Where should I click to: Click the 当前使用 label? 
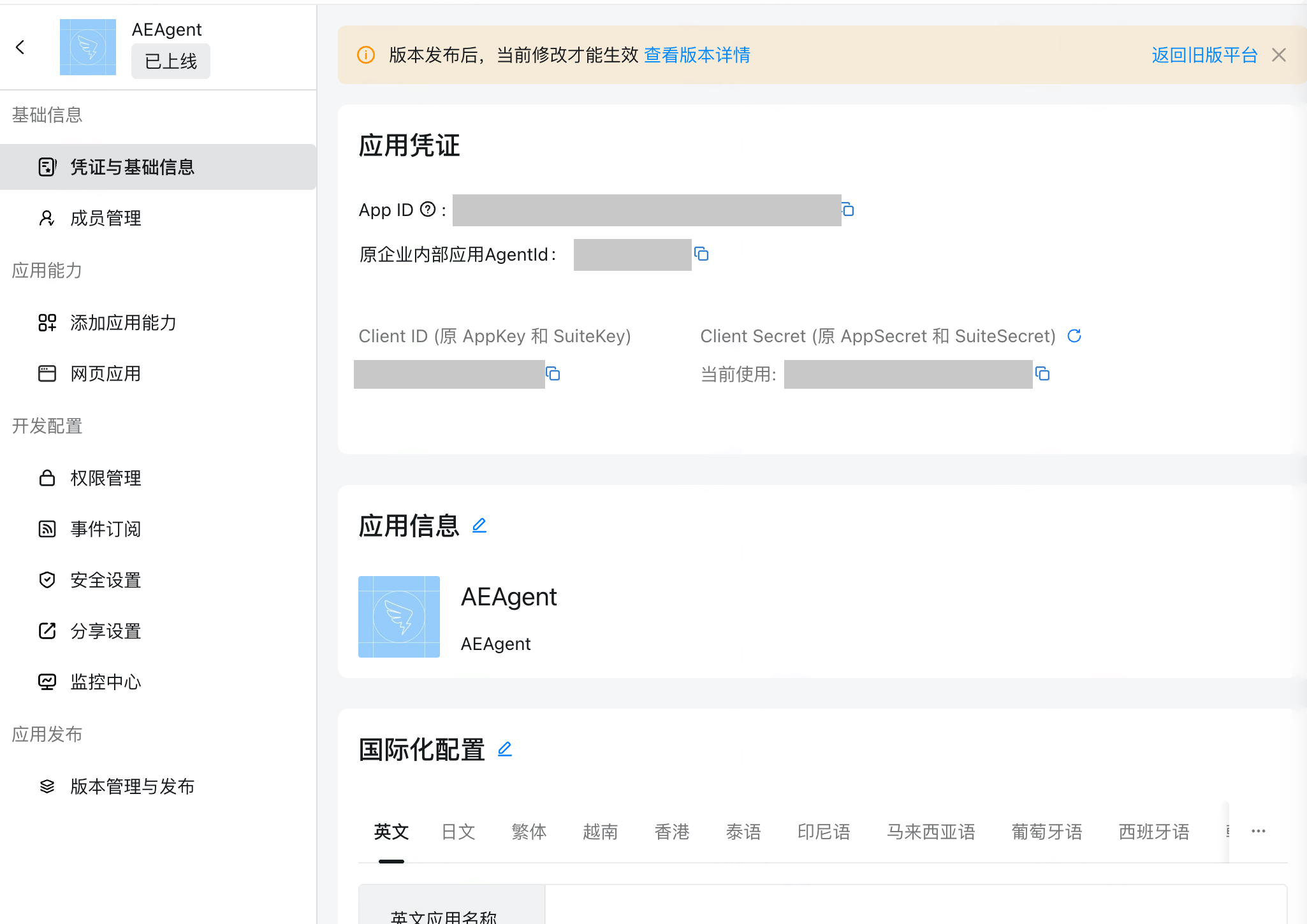tap(738, 374)
